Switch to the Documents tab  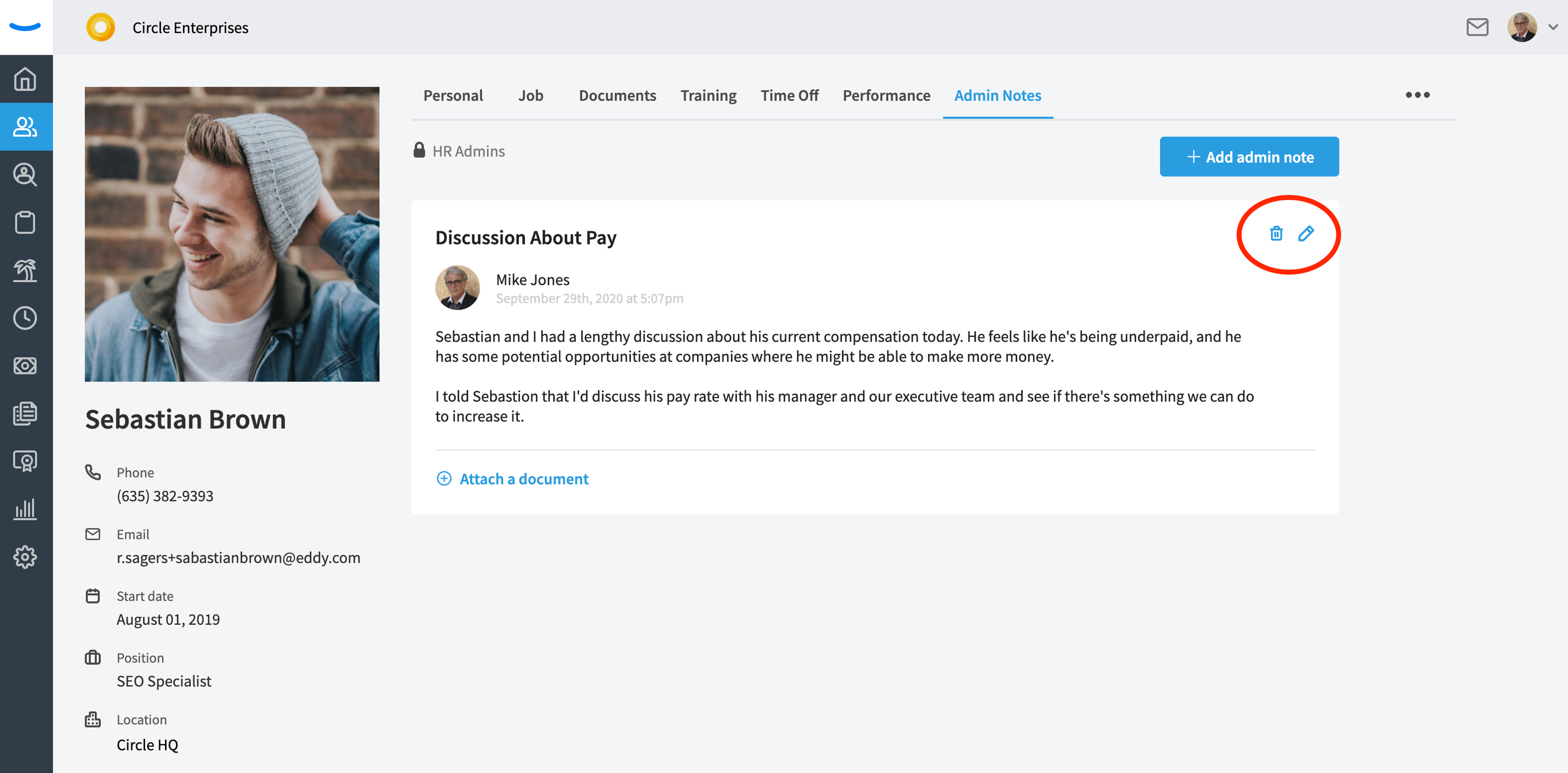[617, 96]
